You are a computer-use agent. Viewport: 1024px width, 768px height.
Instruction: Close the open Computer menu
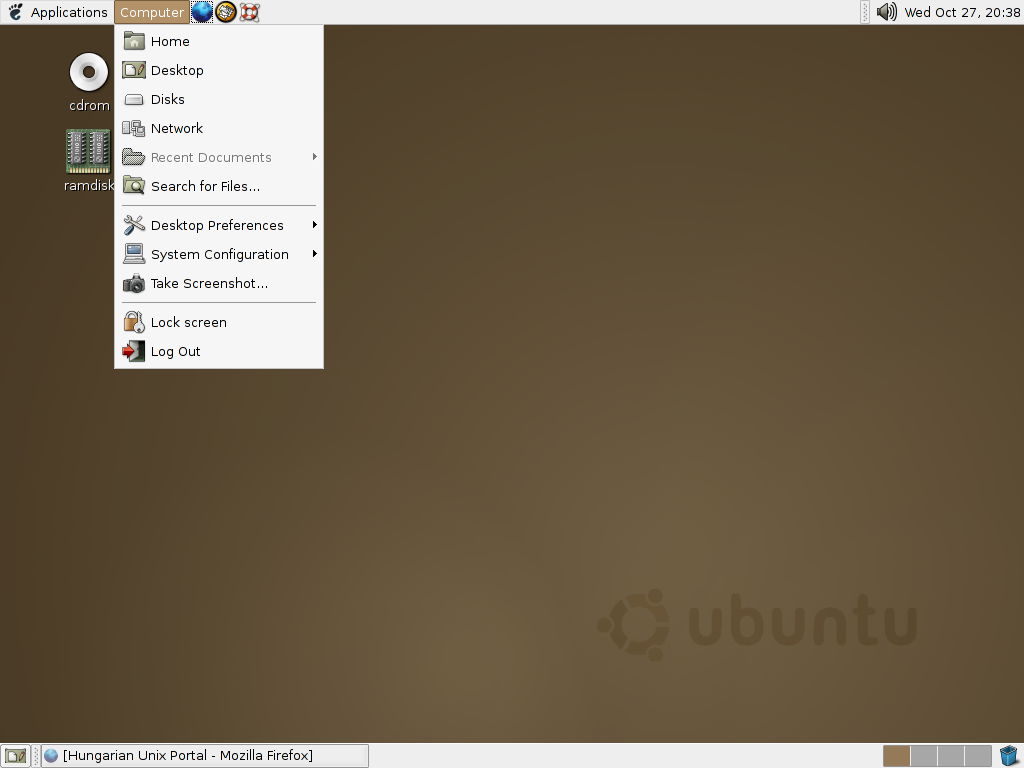(x=152, y=12)
